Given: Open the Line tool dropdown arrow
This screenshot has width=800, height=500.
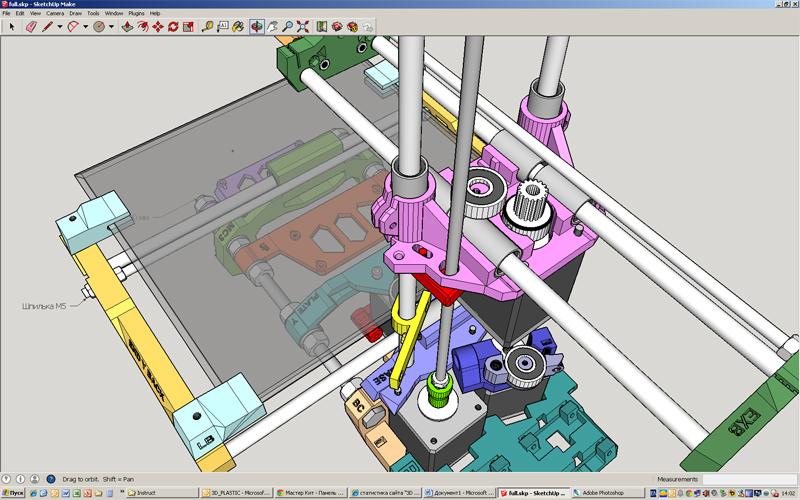Looking at the screenshot, I should coord(60,27).
